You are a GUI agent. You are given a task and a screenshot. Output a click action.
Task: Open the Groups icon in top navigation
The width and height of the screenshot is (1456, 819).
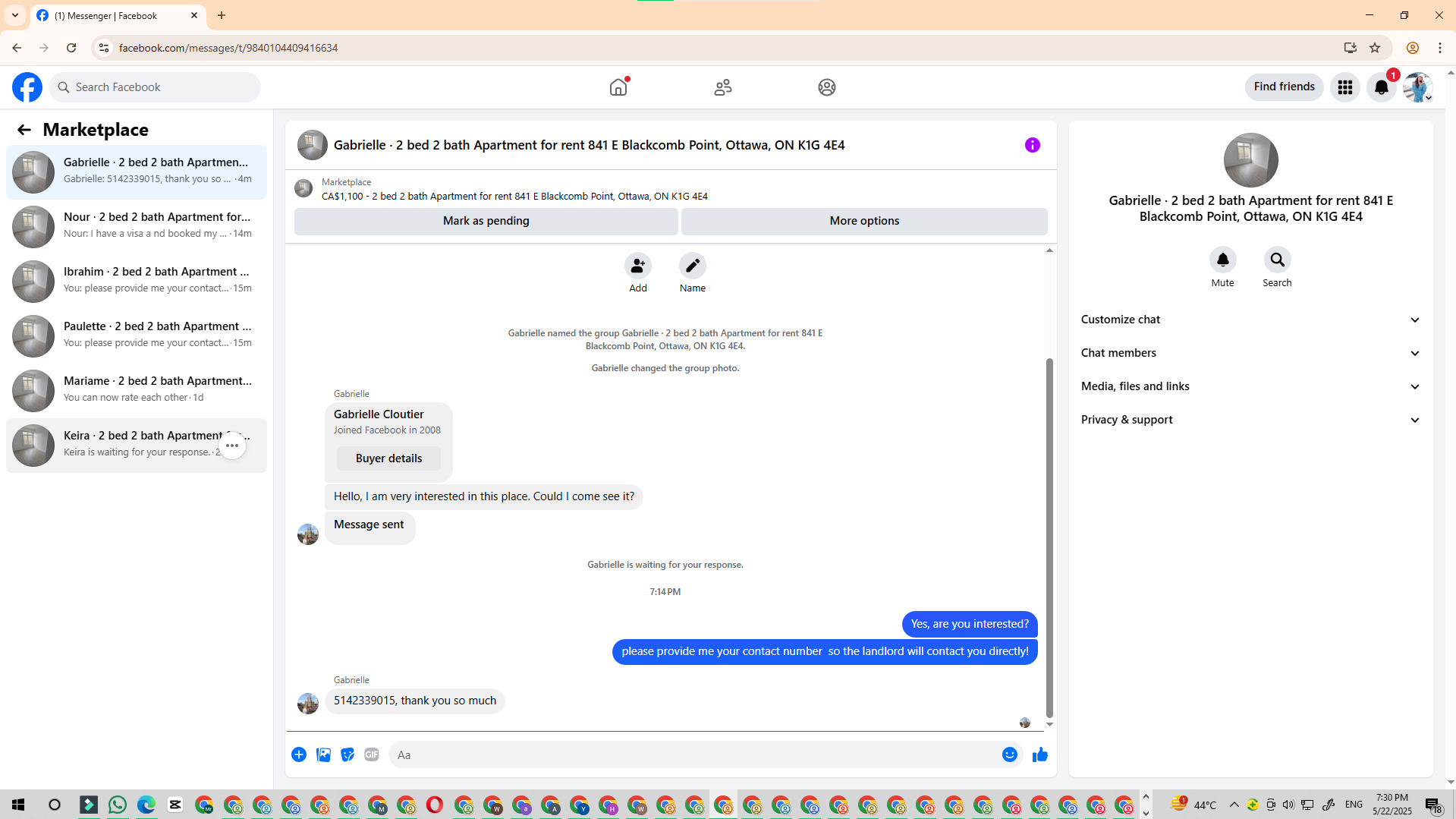click(x=827, y=87)
